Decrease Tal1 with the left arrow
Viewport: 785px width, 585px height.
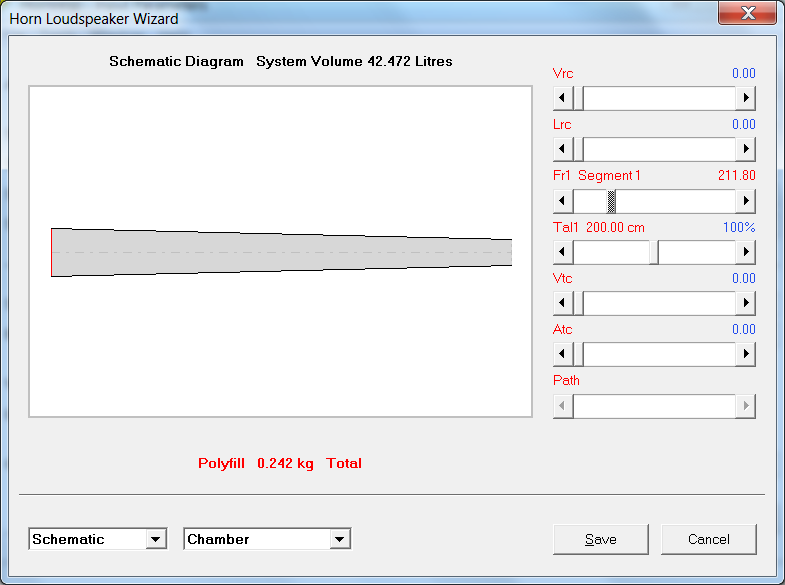[x=563, y=252]
